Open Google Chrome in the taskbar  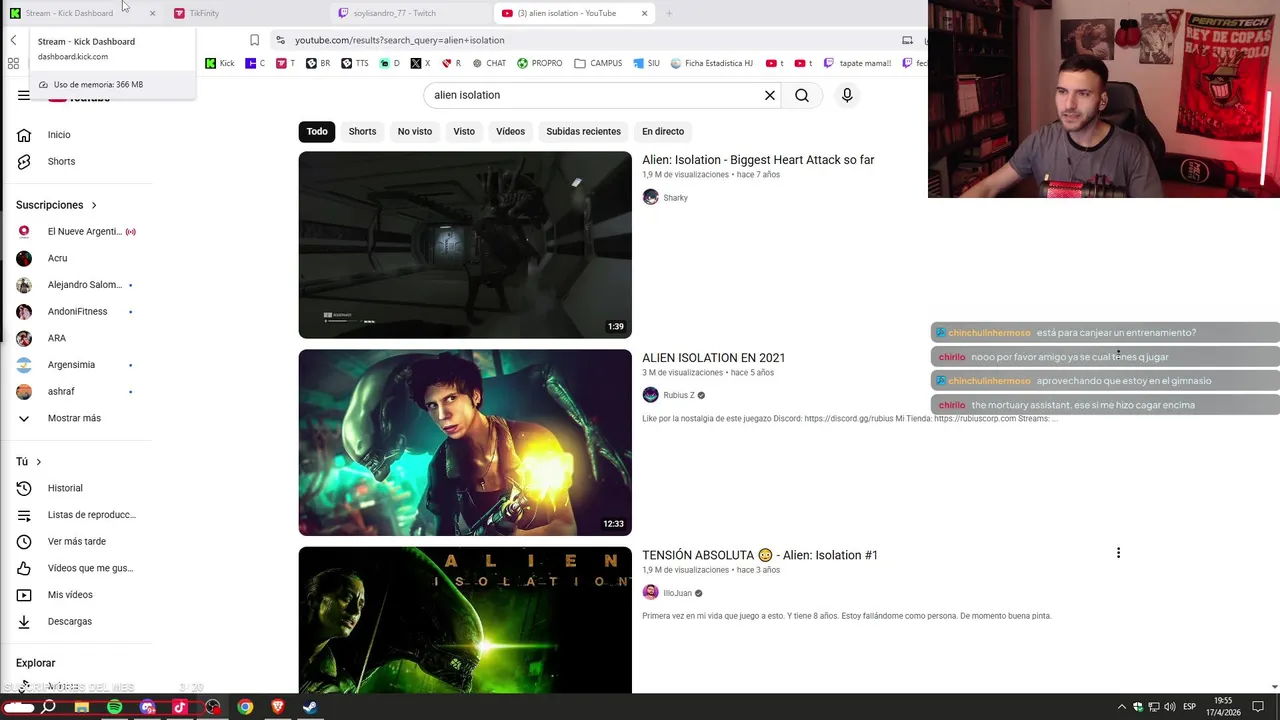click(245, 707)
